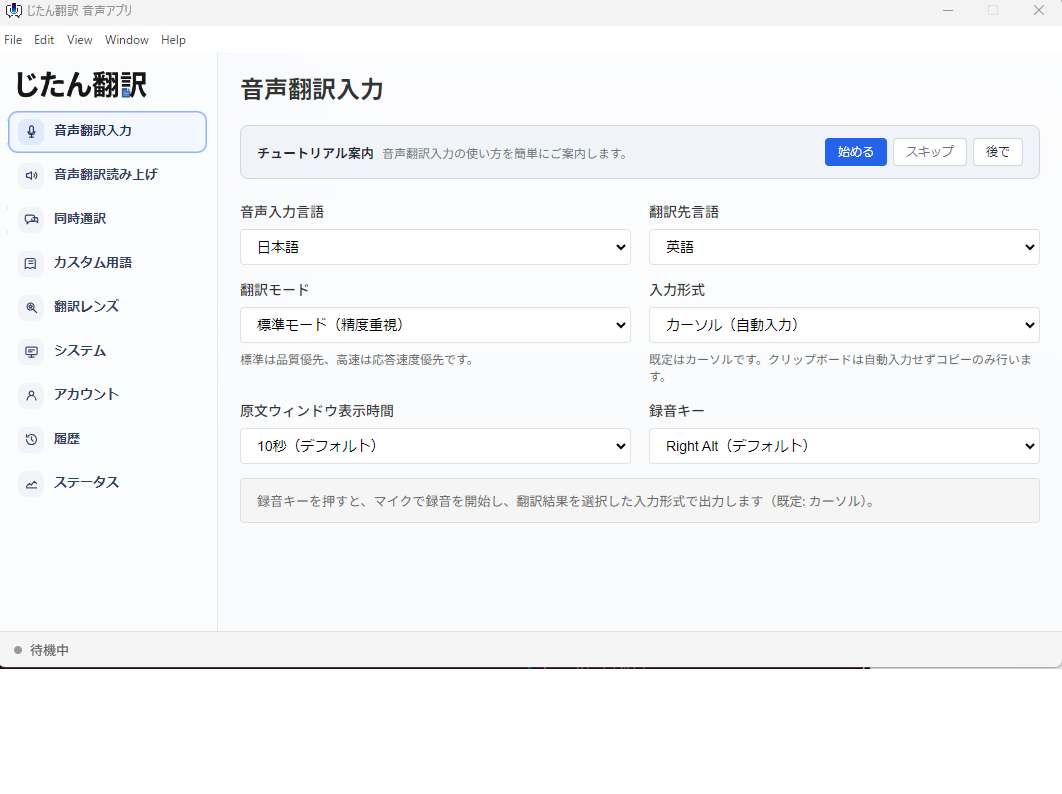
Task: Open the Help menu
Action: [x=173, y=40]
